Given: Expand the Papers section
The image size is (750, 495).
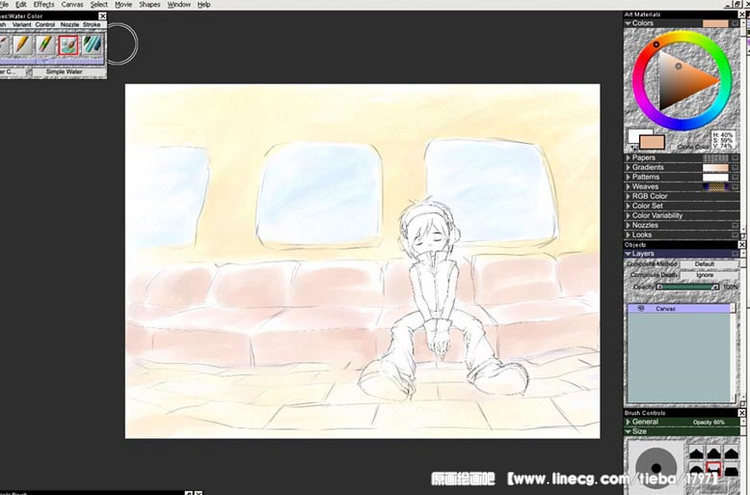Looking at the screenshot, I should (x=628, y=158).
